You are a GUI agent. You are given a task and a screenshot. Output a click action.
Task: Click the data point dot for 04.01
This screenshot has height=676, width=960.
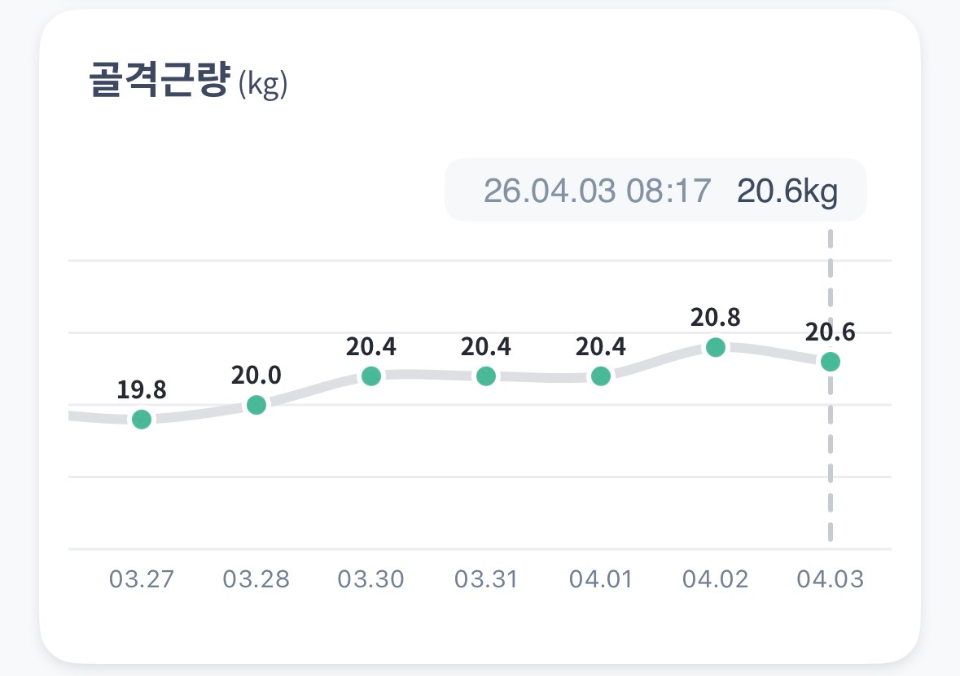click(600, 376)
